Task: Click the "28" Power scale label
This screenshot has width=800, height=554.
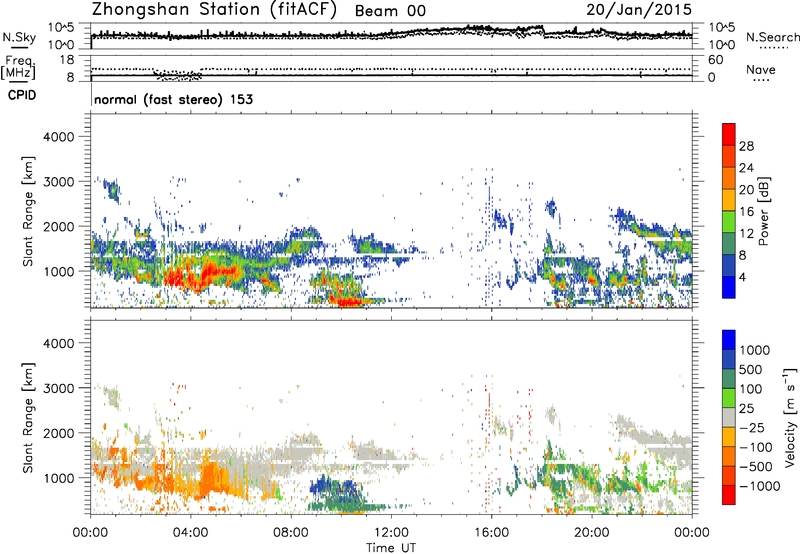Action: pos(746,146)
